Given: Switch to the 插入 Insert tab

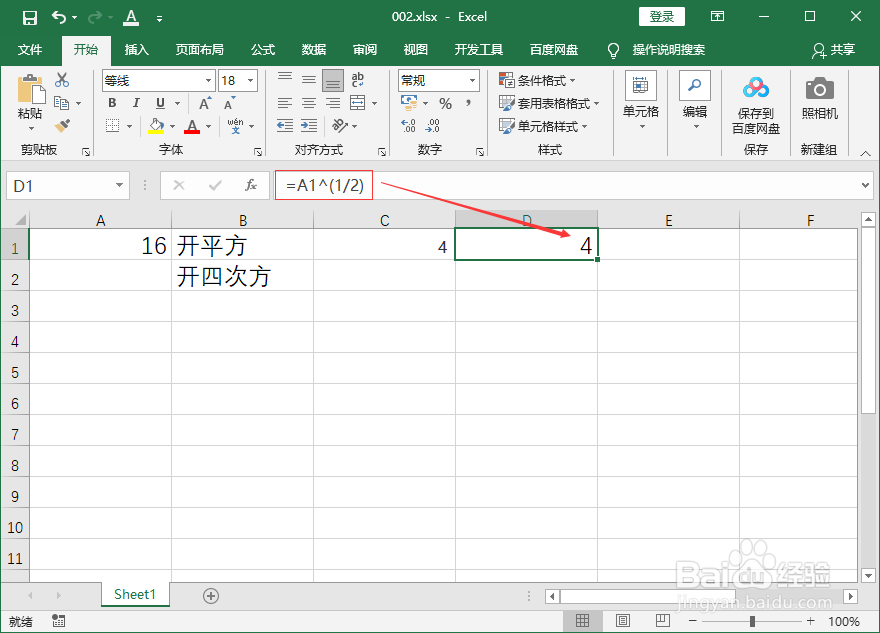Looking at the screenshot, I should point(136,50).
